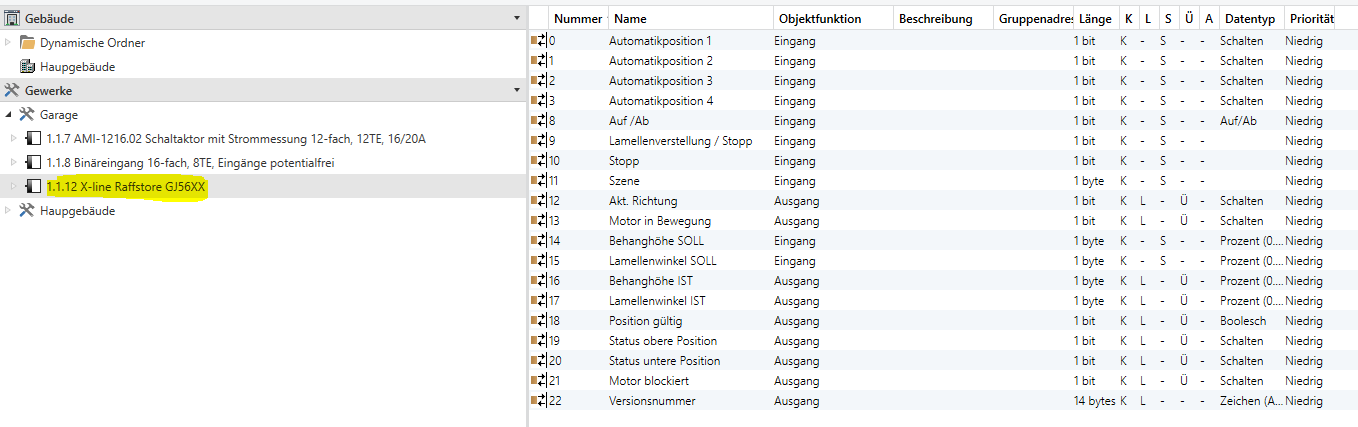Click the Garage trade tools icon

pos(28,115)
